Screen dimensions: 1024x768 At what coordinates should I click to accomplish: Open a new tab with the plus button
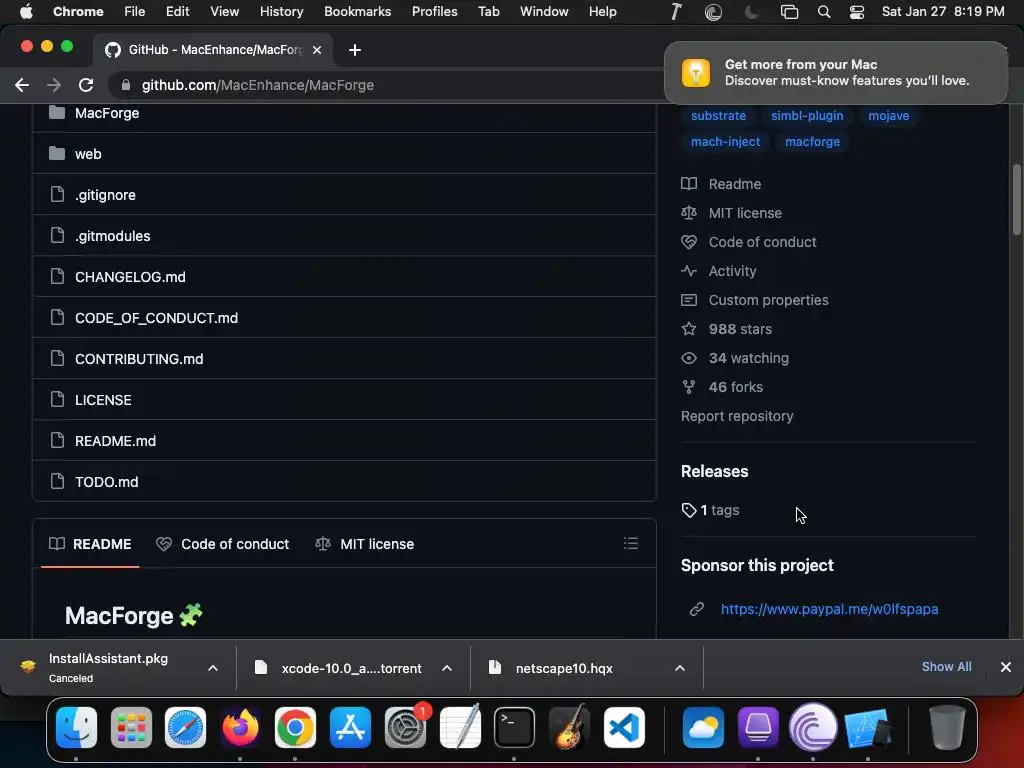[355, 50]
